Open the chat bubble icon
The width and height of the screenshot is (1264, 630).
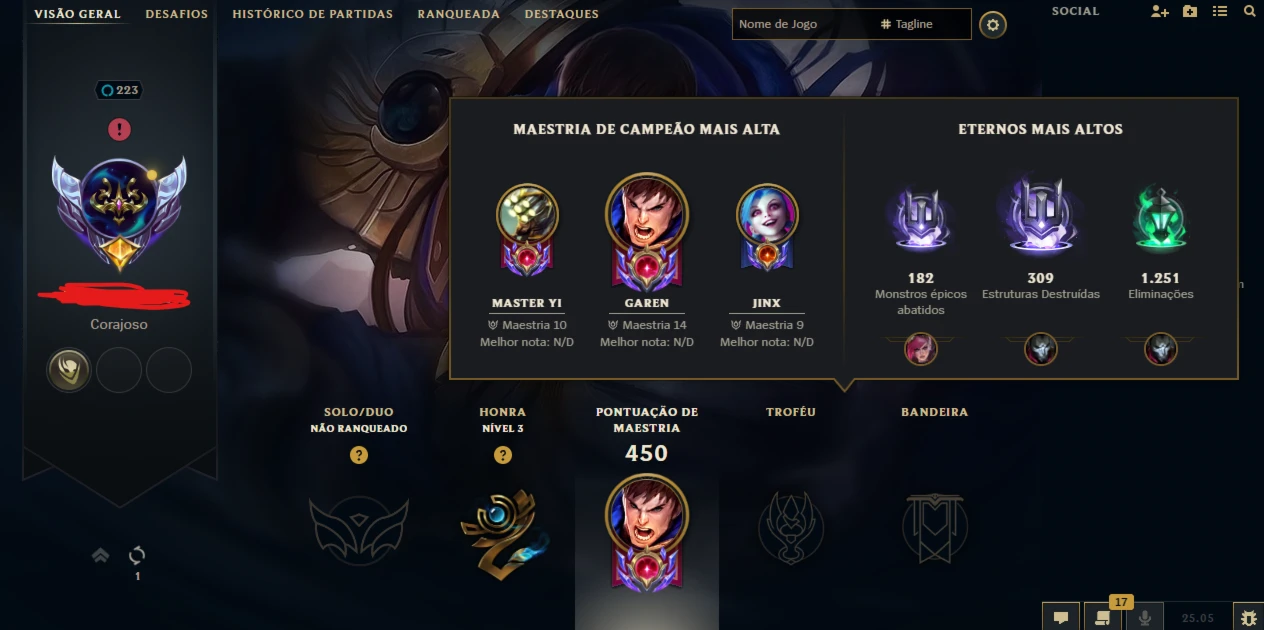click(1061, 617)
